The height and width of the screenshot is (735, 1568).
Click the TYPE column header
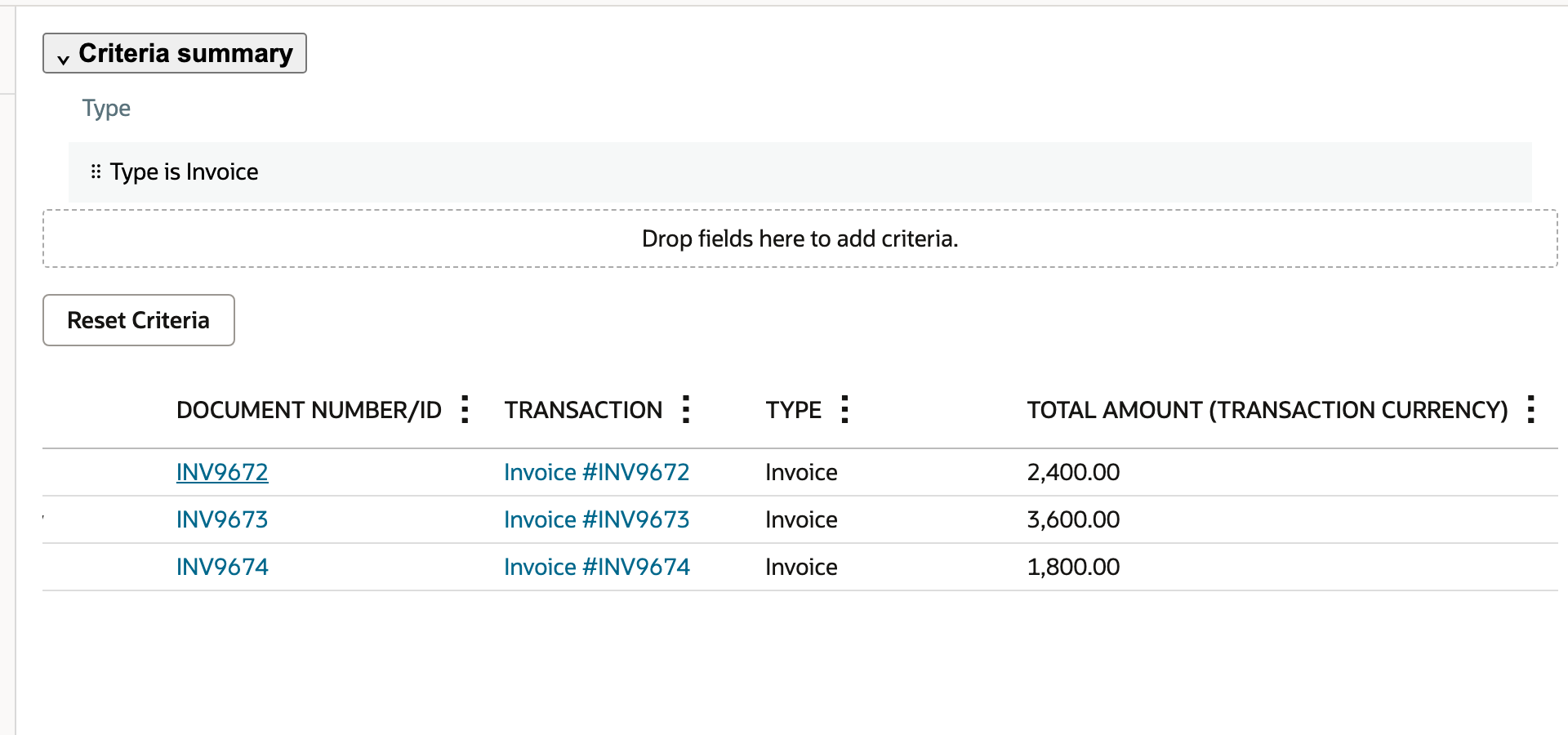794,410
